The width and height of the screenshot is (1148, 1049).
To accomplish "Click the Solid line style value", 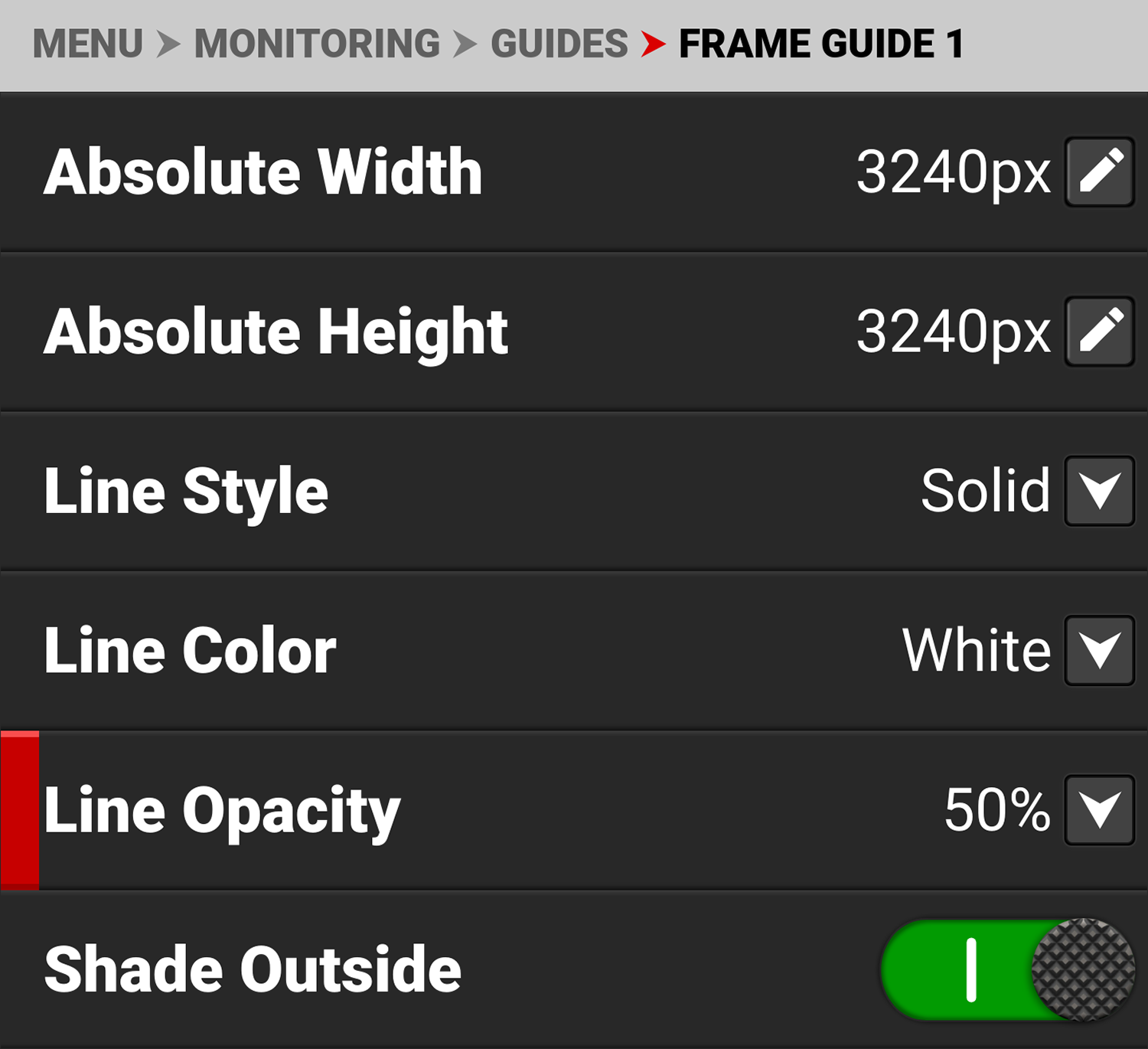I will click(x=985, y=491).
